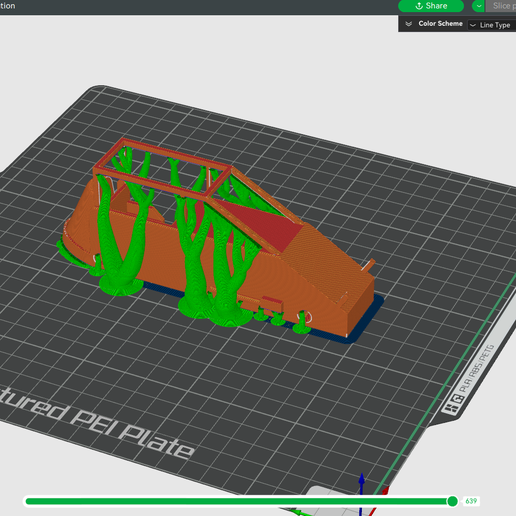Open the dropdown arrow beside Share
This screenshot has height=516, width=516.
click(x=479, y=6)
